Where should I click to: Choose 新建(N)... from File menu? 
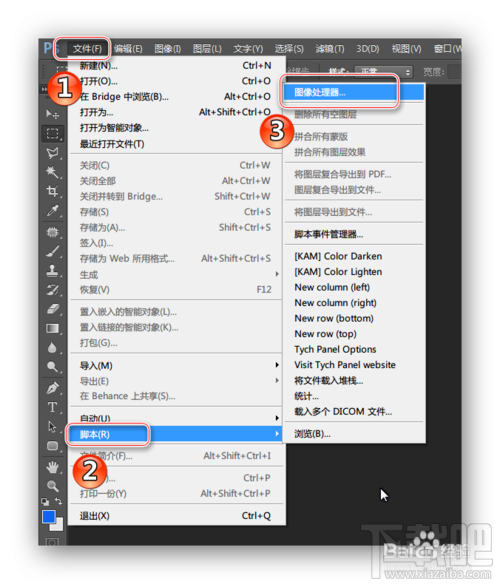click(x=176, y=66)
